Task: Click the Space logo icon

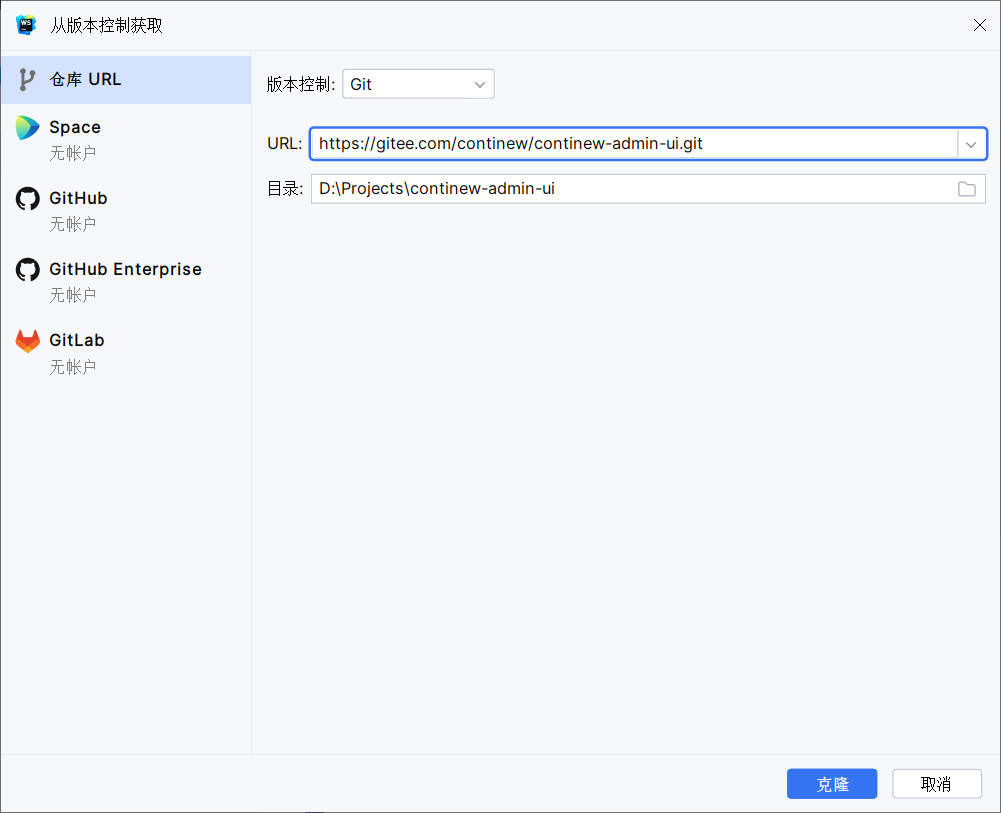Action: click(27, 128)
